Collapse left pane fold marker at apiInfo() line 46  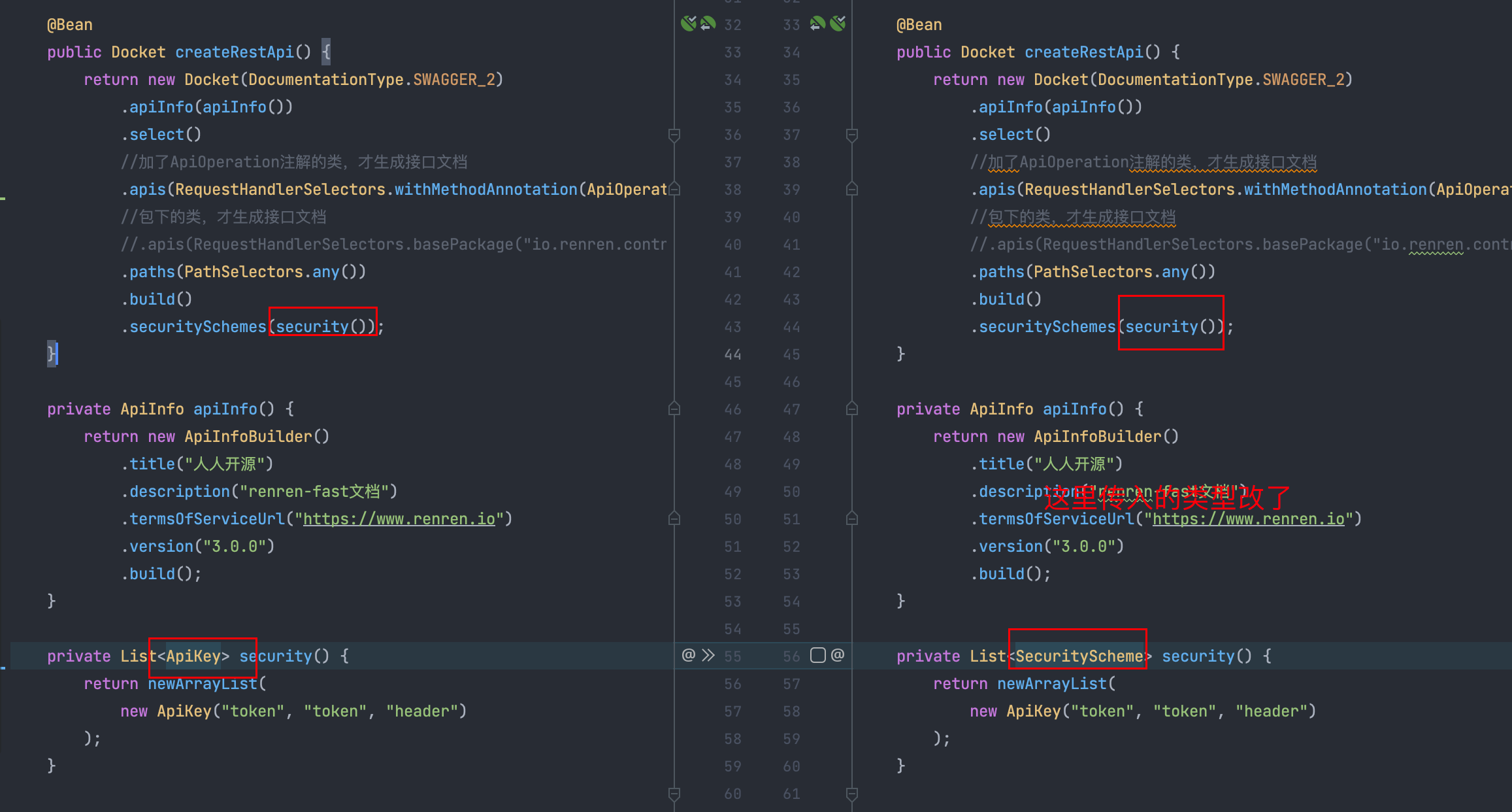(x=674, y=409)
